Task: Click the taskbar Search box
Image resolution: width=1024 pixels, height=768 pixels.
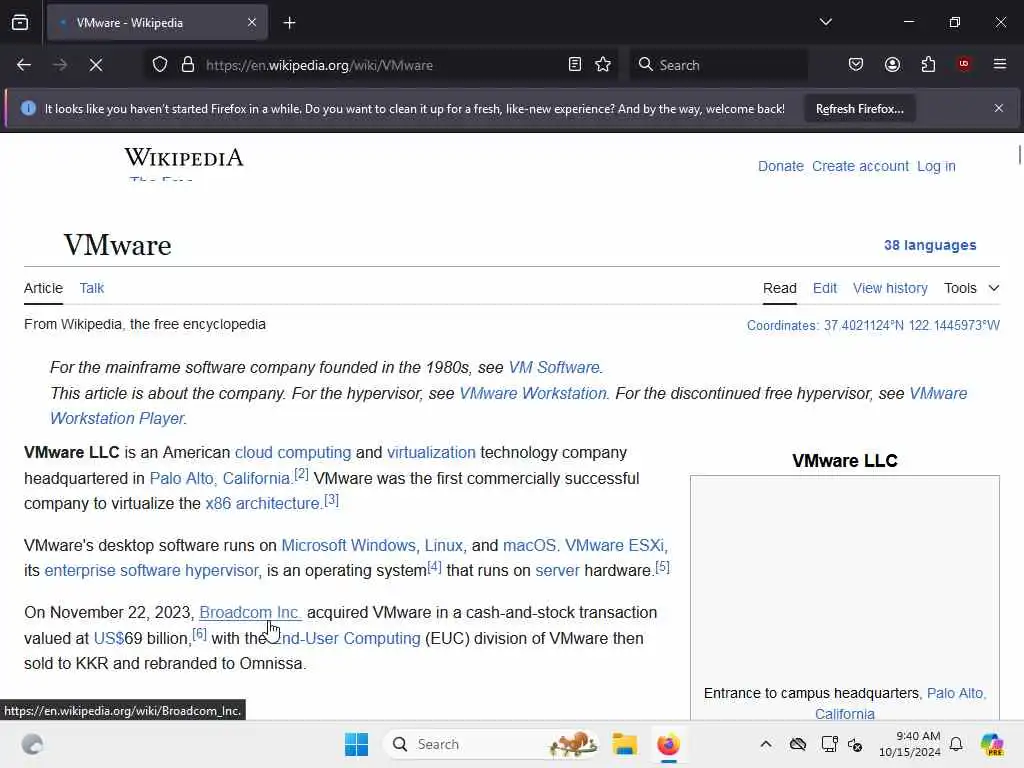Action: click(x=493, y=744)
